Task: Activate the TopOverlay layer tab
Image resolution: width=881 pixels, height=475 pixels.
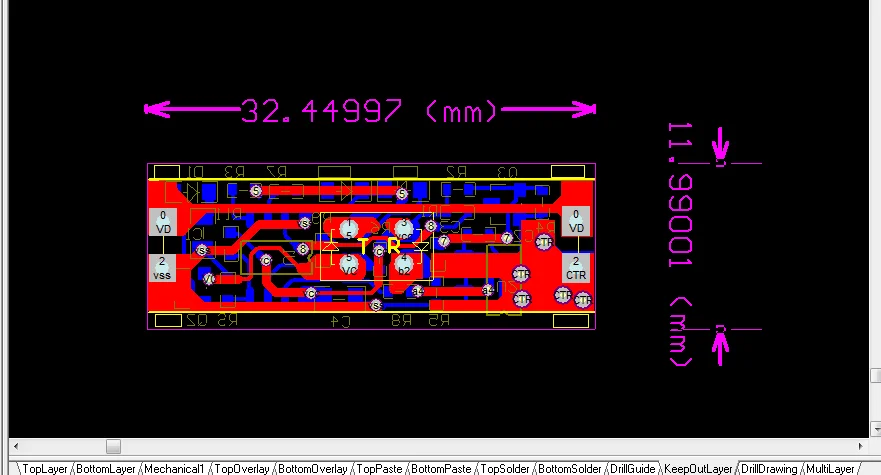Action: 241,468
